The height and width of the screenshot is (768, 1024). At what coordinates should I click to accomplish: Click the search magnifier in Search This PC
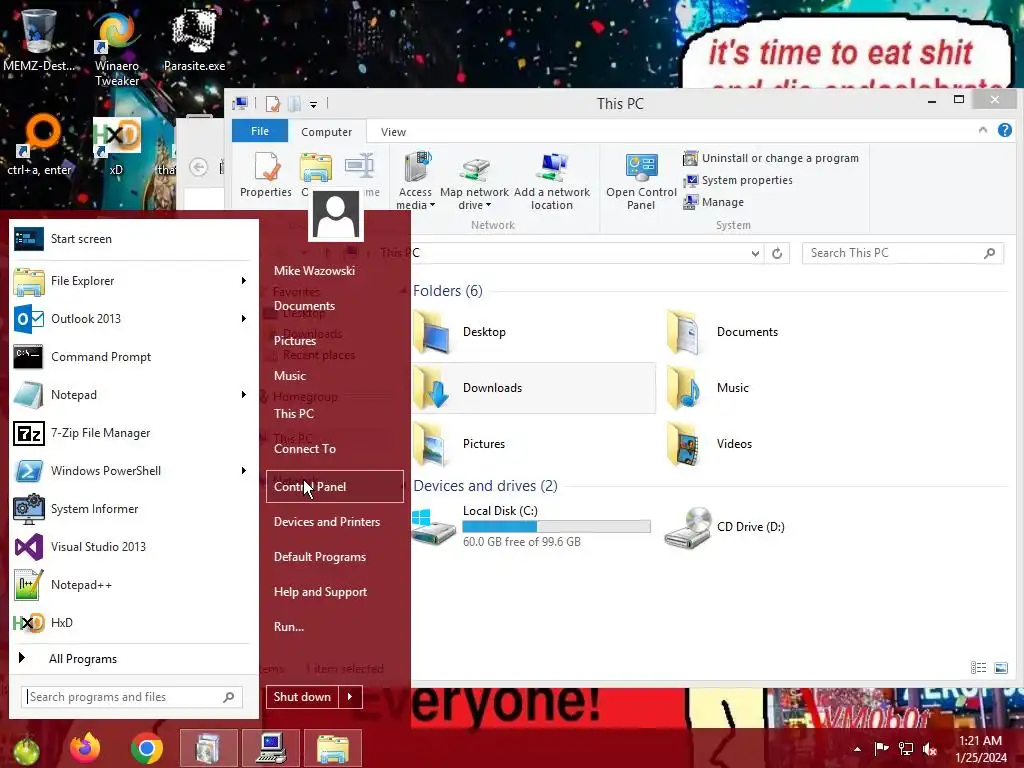point(989,253)
